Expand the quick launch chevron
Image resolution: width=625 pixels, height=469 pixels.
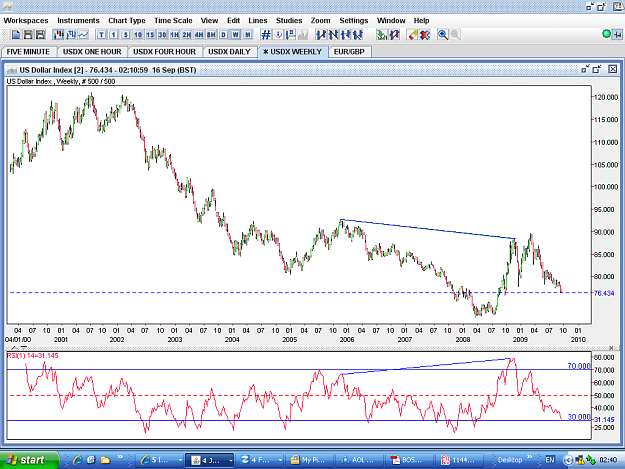[120, 457]
